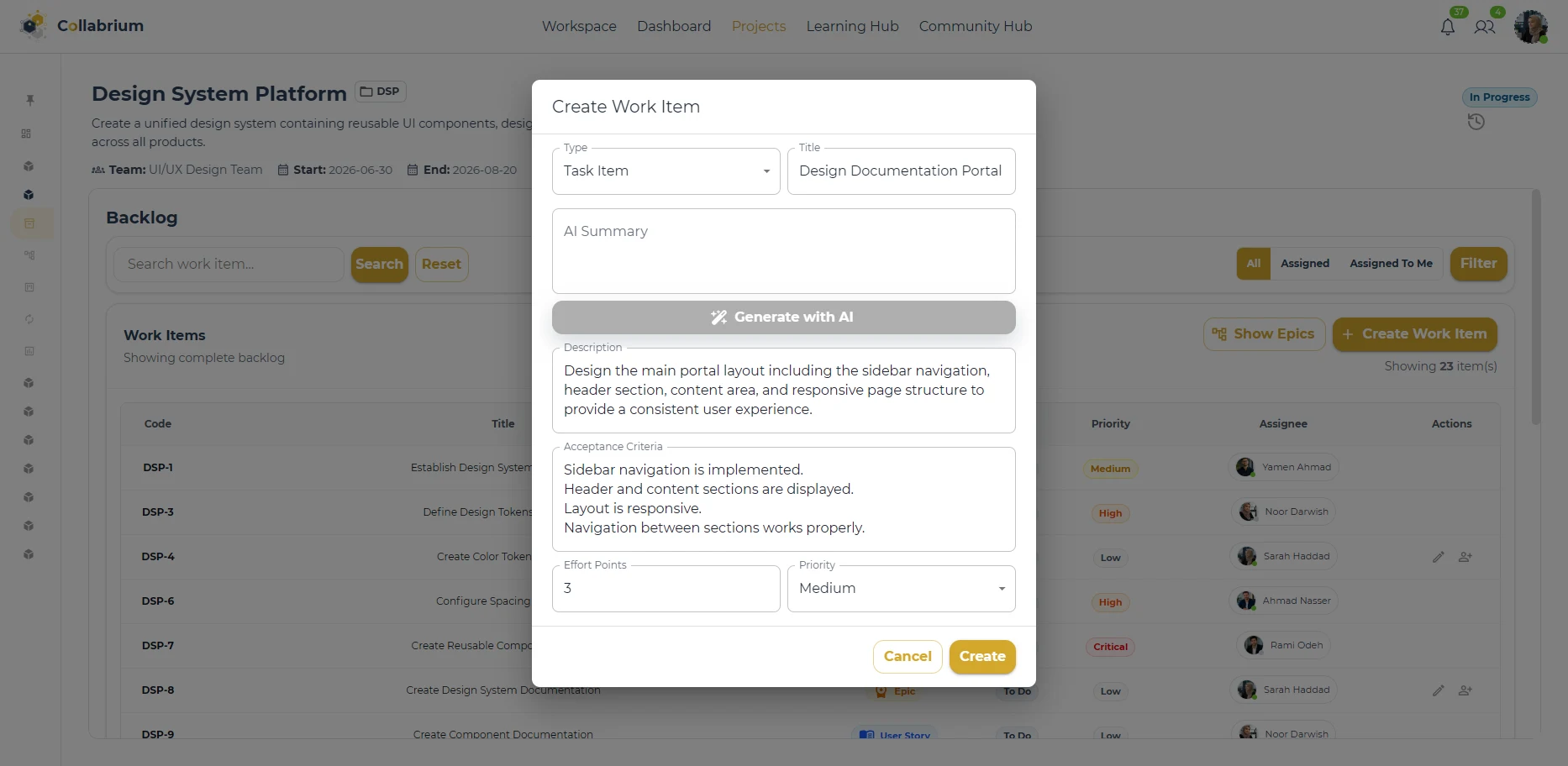The height and width of the screenshot is (766, 1568).
Task: Click into the Effort Points field
Action: coord(666,589)
